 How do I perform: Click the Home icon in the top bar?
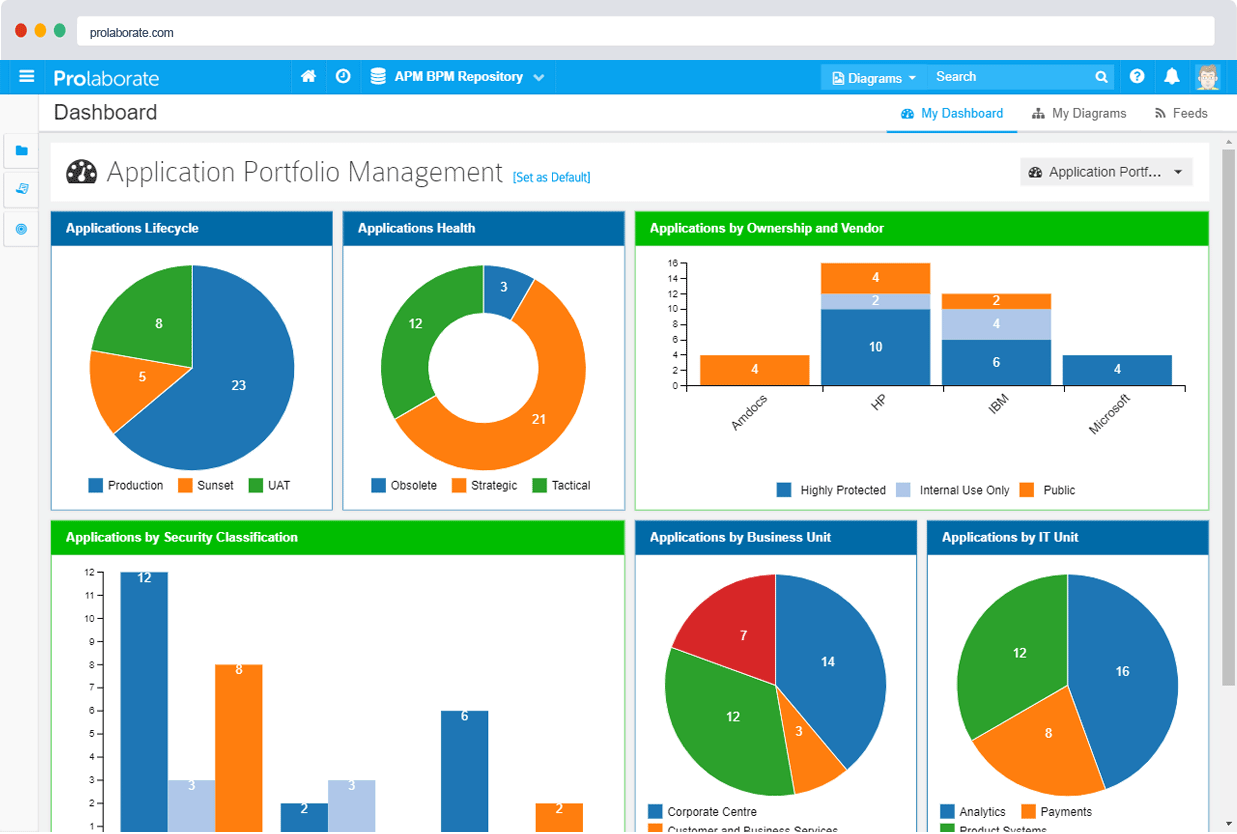(308, 76)
